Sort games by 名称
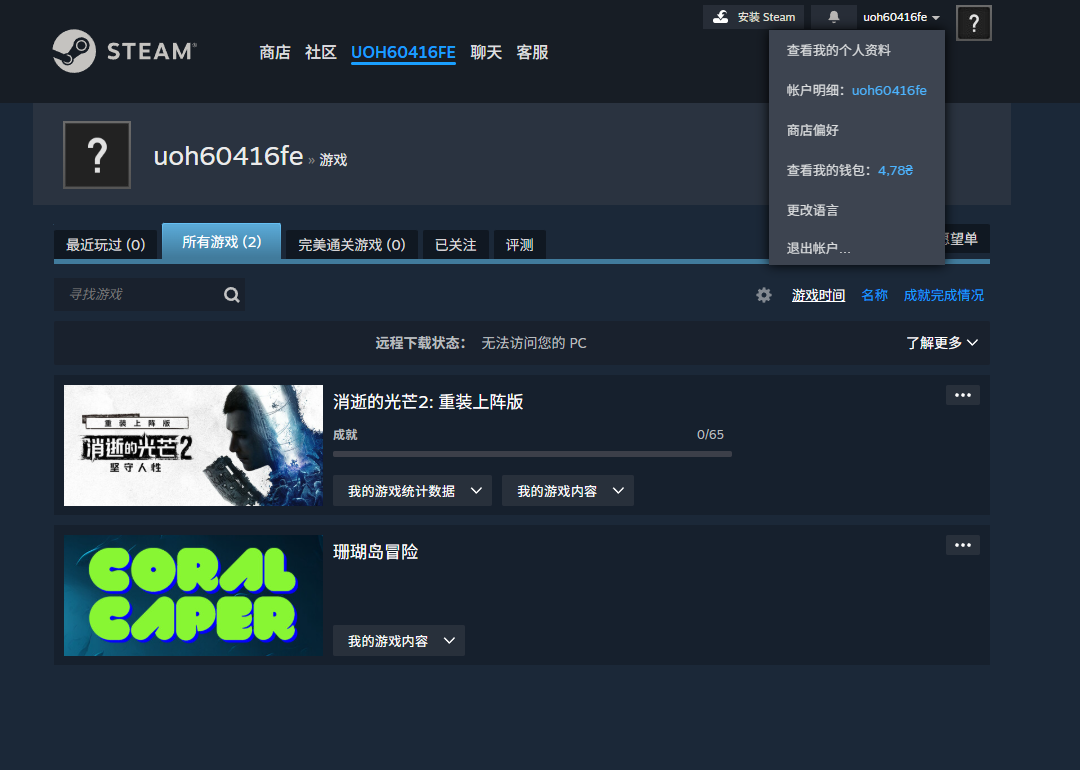1080x770 pixels. (x=874, y=295)
